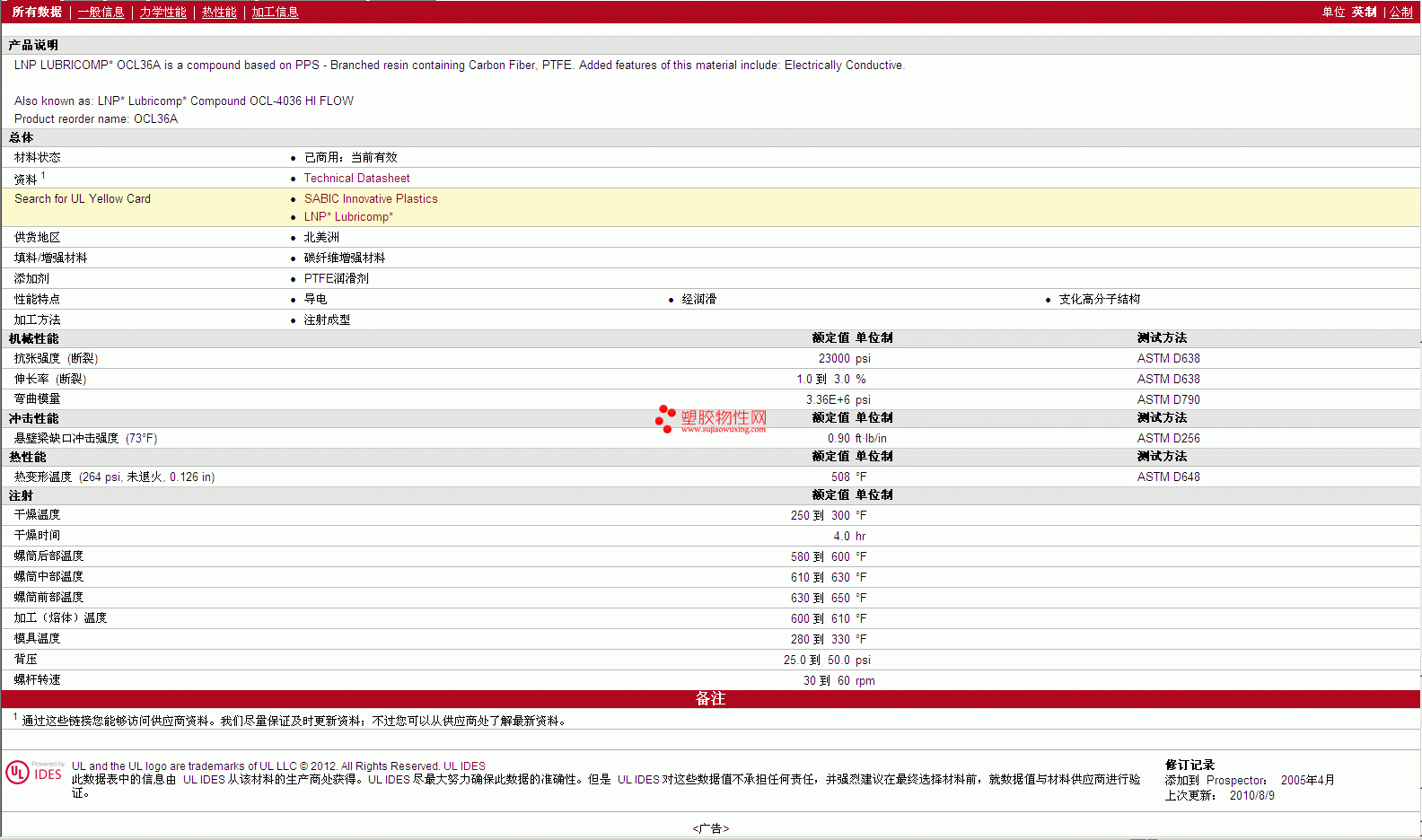Screen dimensions: 1422x840
Task: Click the 总体 section header
Action: point(21,138)
